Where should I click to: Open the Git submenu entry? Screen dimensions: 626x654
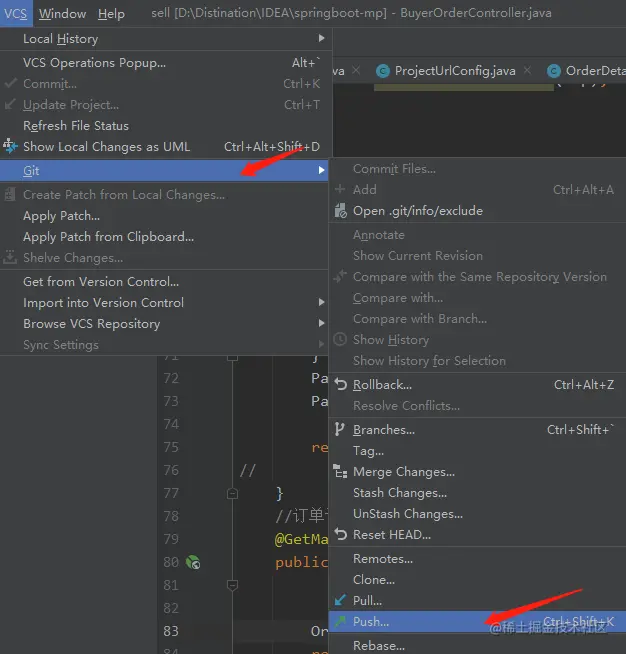coord(164,171)
